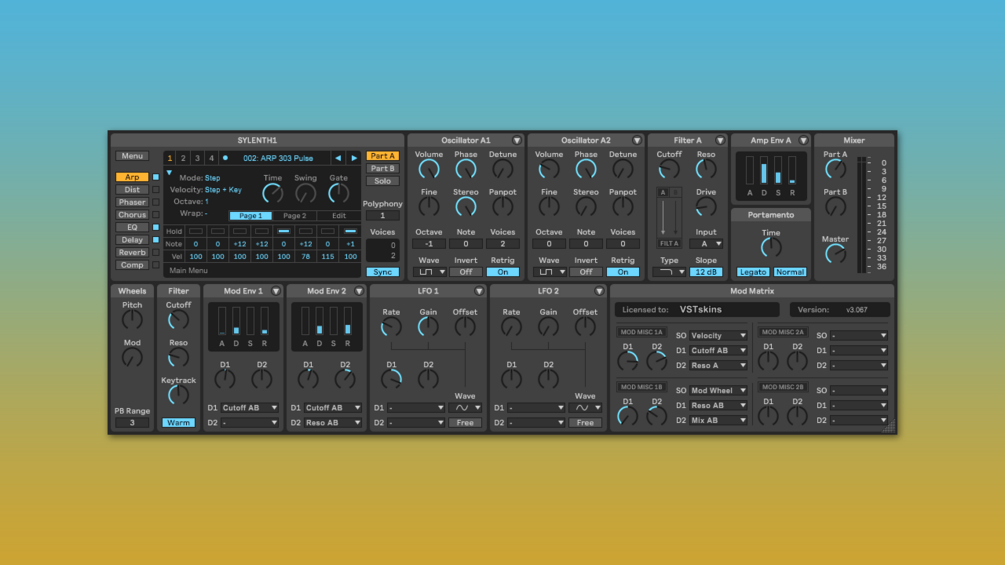Image resolution: width=1005 pixels, height=565 pixels.
Task: Enable the Dist effect checkbox
Action: [x=156, y=190]
